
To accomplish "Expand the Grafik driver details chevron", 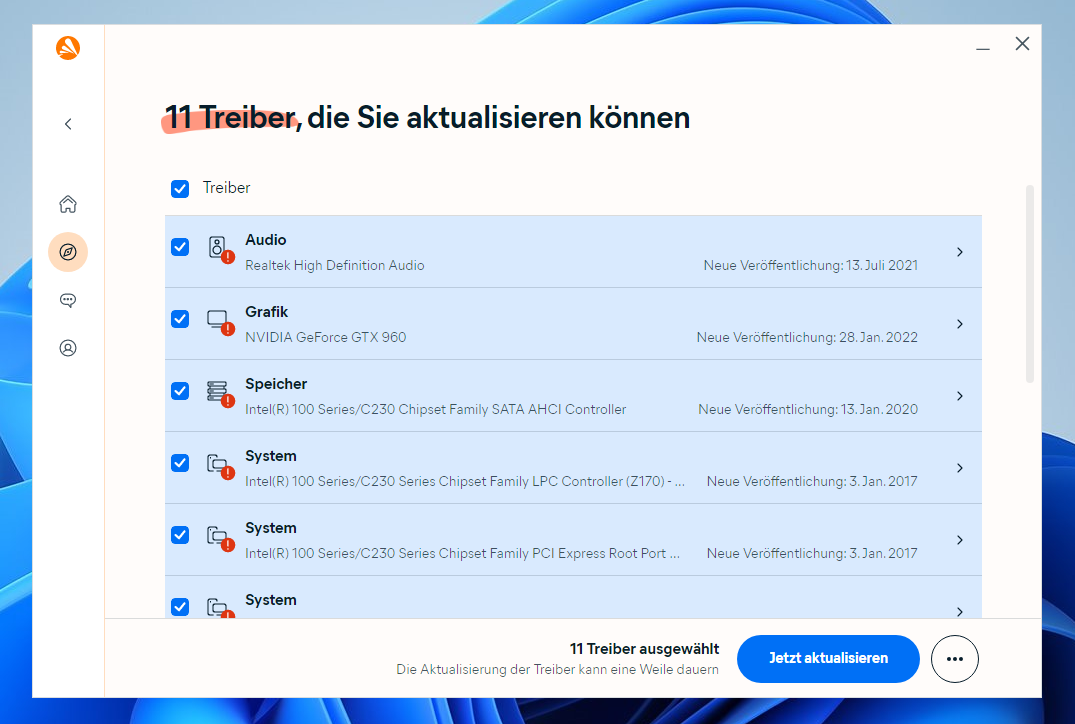I will [x=960, y=324].
